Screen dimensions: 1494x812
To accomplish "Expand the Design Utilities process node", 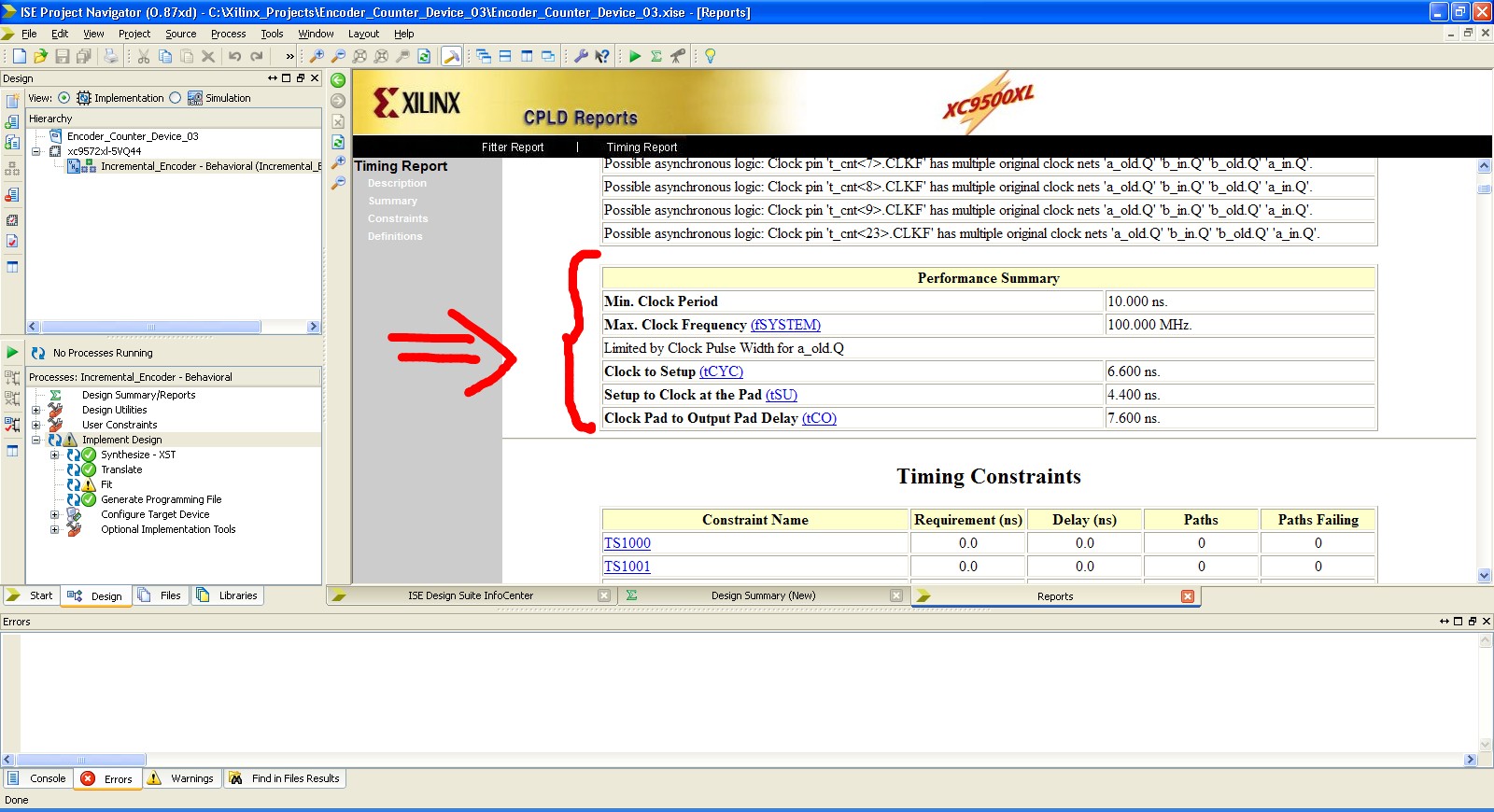I will [36, 410].
